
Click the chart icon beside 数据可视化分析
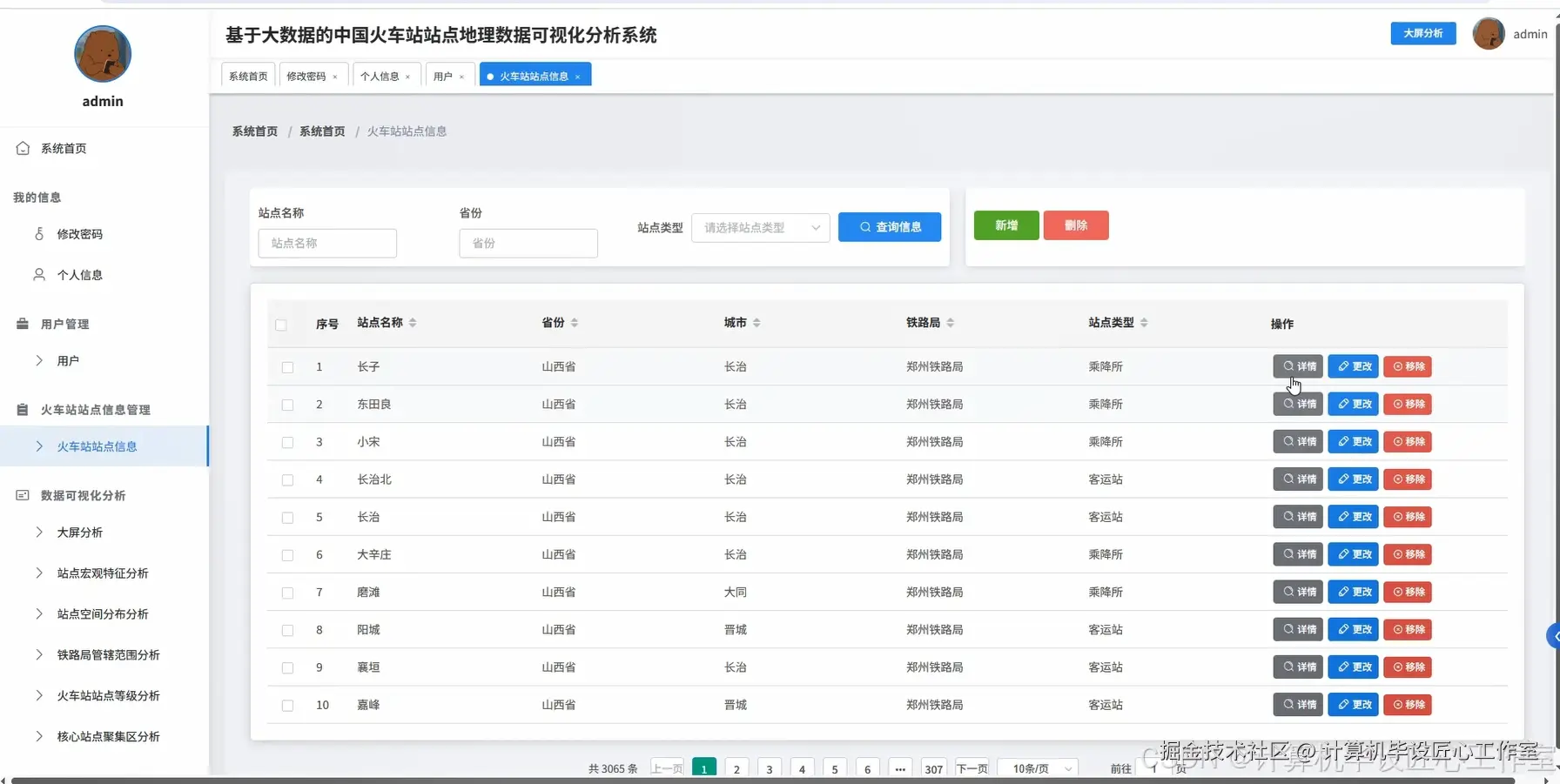point(22,495)
